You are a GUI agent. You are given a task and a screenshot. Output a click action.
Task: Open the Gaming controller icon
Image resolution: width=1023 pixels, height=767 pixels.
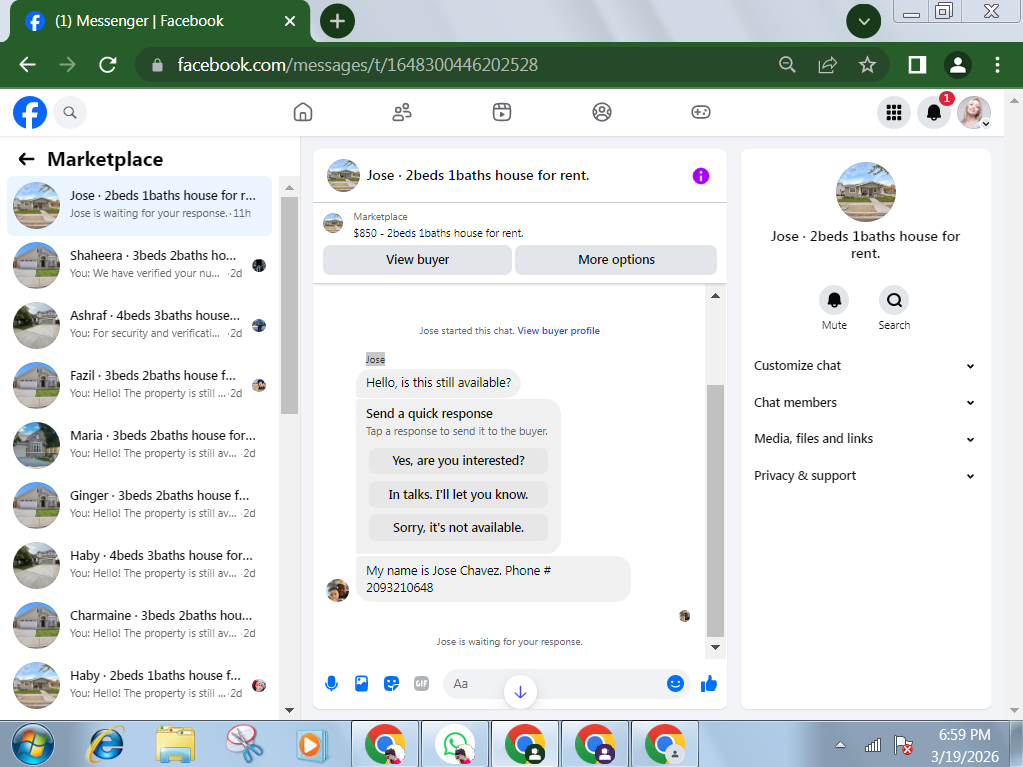(701, 112)
